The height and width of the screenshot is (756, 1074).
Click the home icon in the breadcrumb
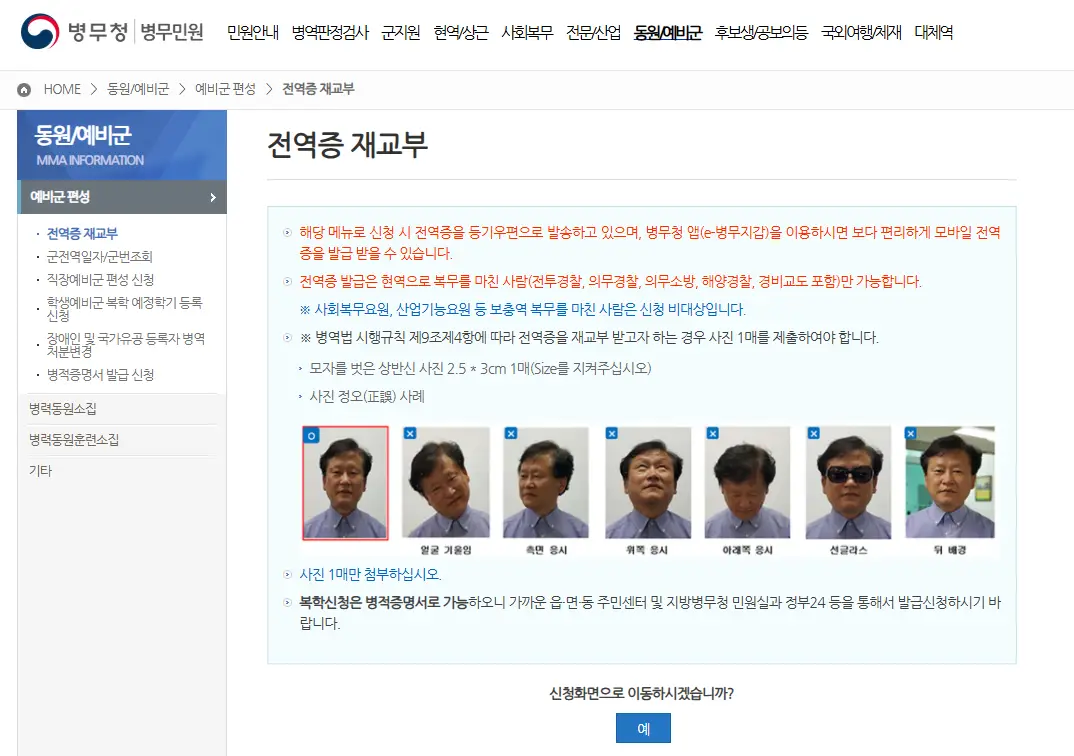(22, 88)
